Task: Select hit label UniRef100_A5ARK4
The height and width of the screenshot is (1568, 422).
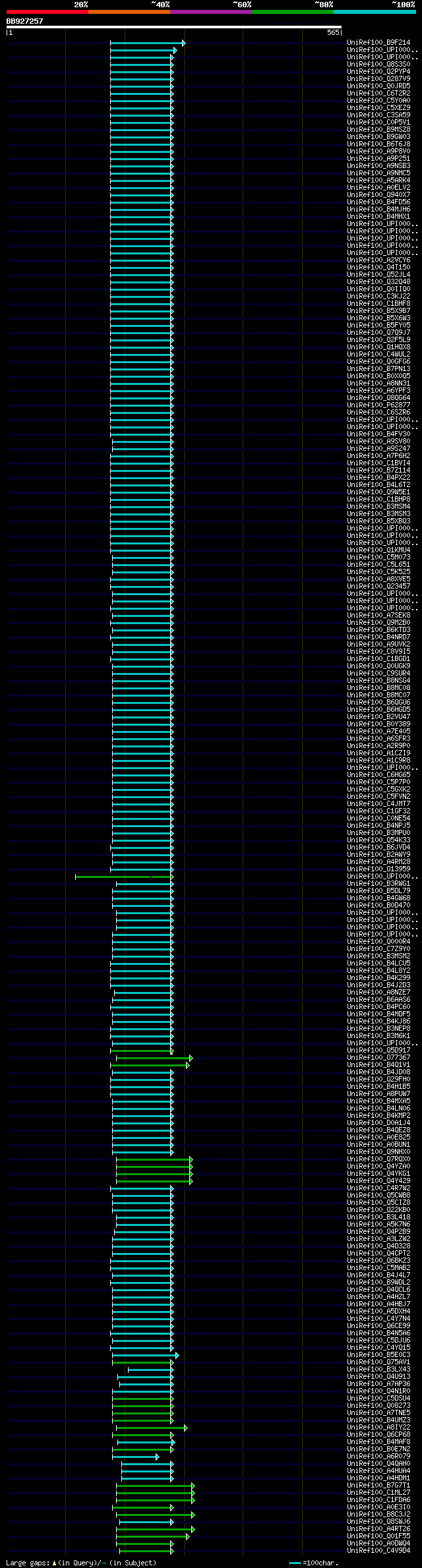Action: point(378,181)
